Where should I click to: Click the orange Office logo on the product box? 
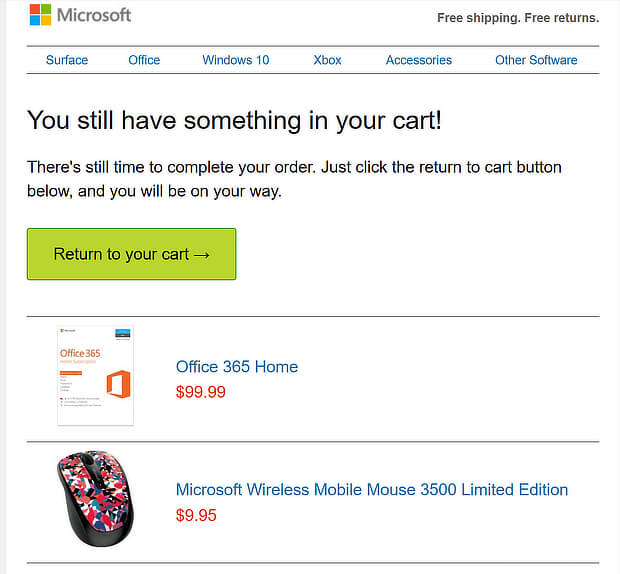click(118, 385)
